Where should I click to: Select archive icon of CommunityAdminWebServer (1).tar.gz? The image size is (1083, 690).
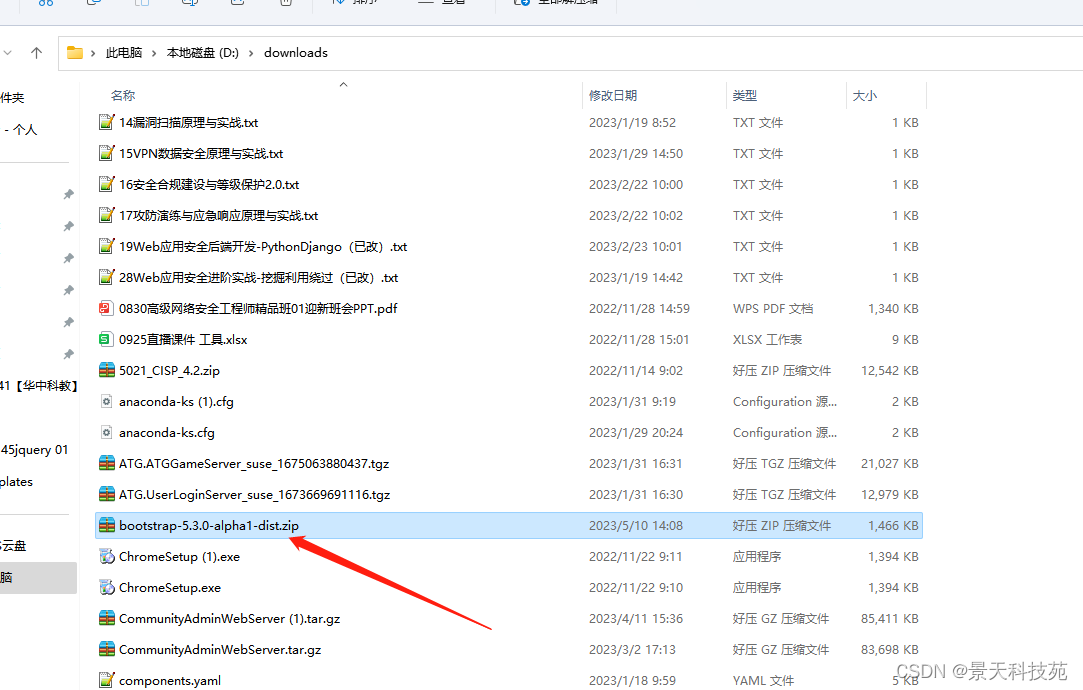[x=106, y=618]
